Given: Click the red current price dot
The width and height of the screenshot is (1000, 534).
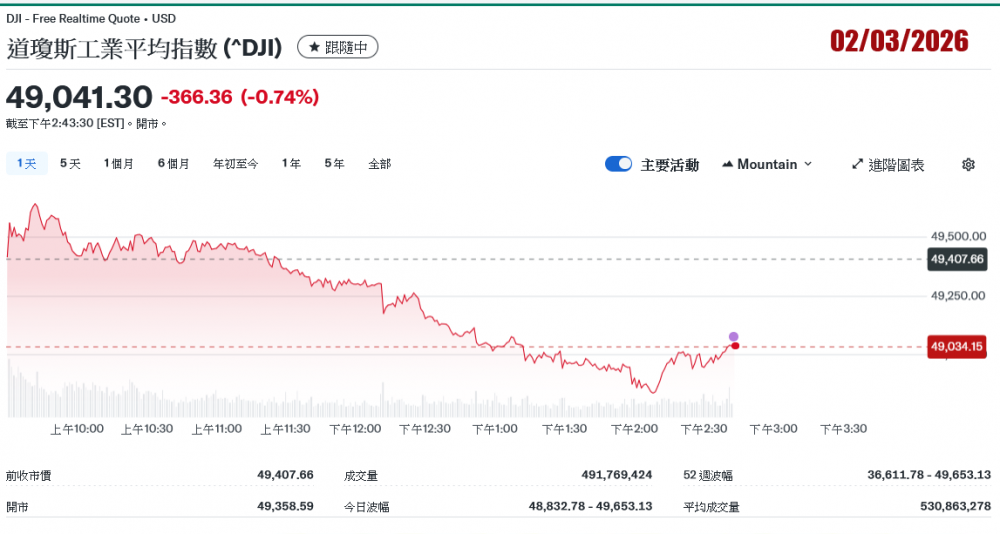Looking at the screenshot, I should (735, 346).
